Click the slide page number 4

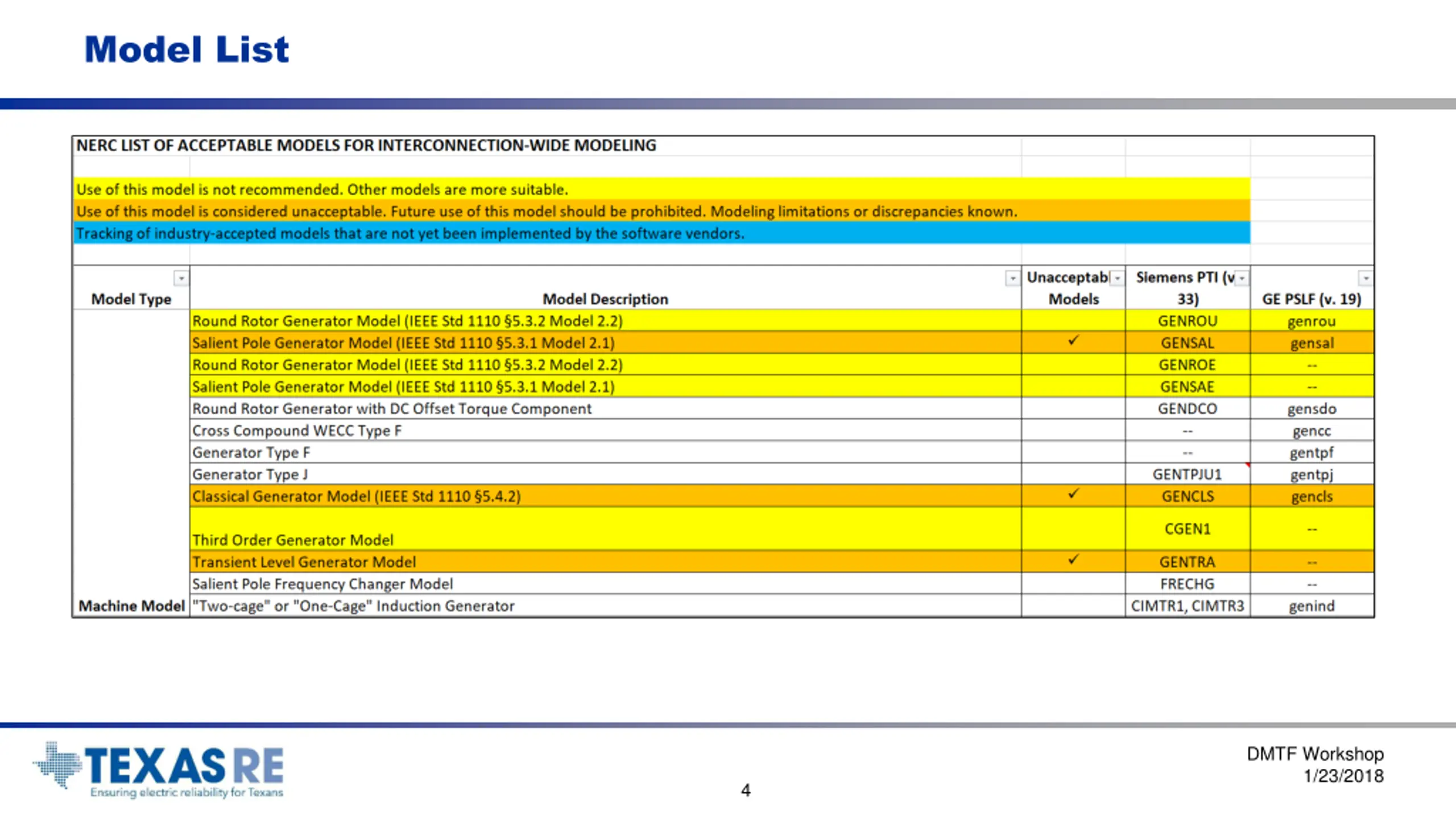[x=746, y=790]
